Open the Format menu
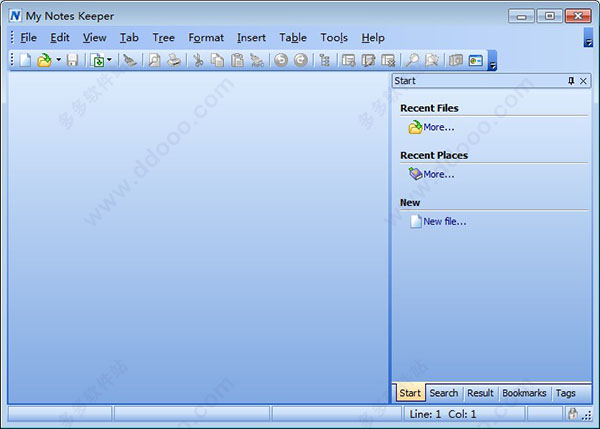 click(206, 38)
